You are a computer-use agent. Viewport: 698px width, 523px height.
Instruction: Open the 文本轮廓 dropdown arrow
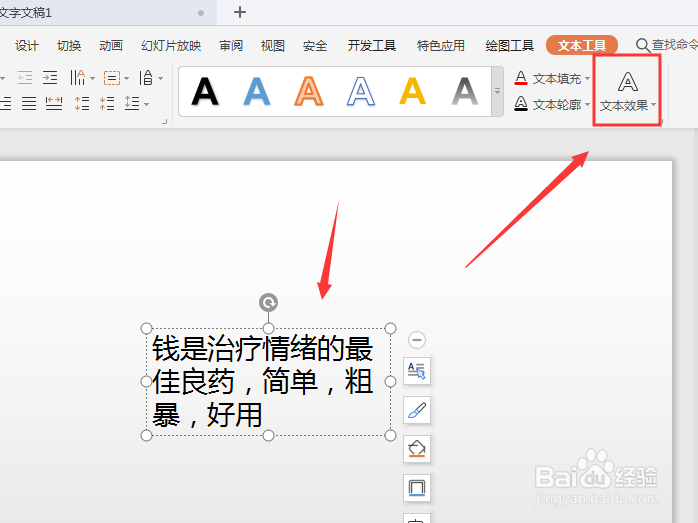(x=588, y=104)
